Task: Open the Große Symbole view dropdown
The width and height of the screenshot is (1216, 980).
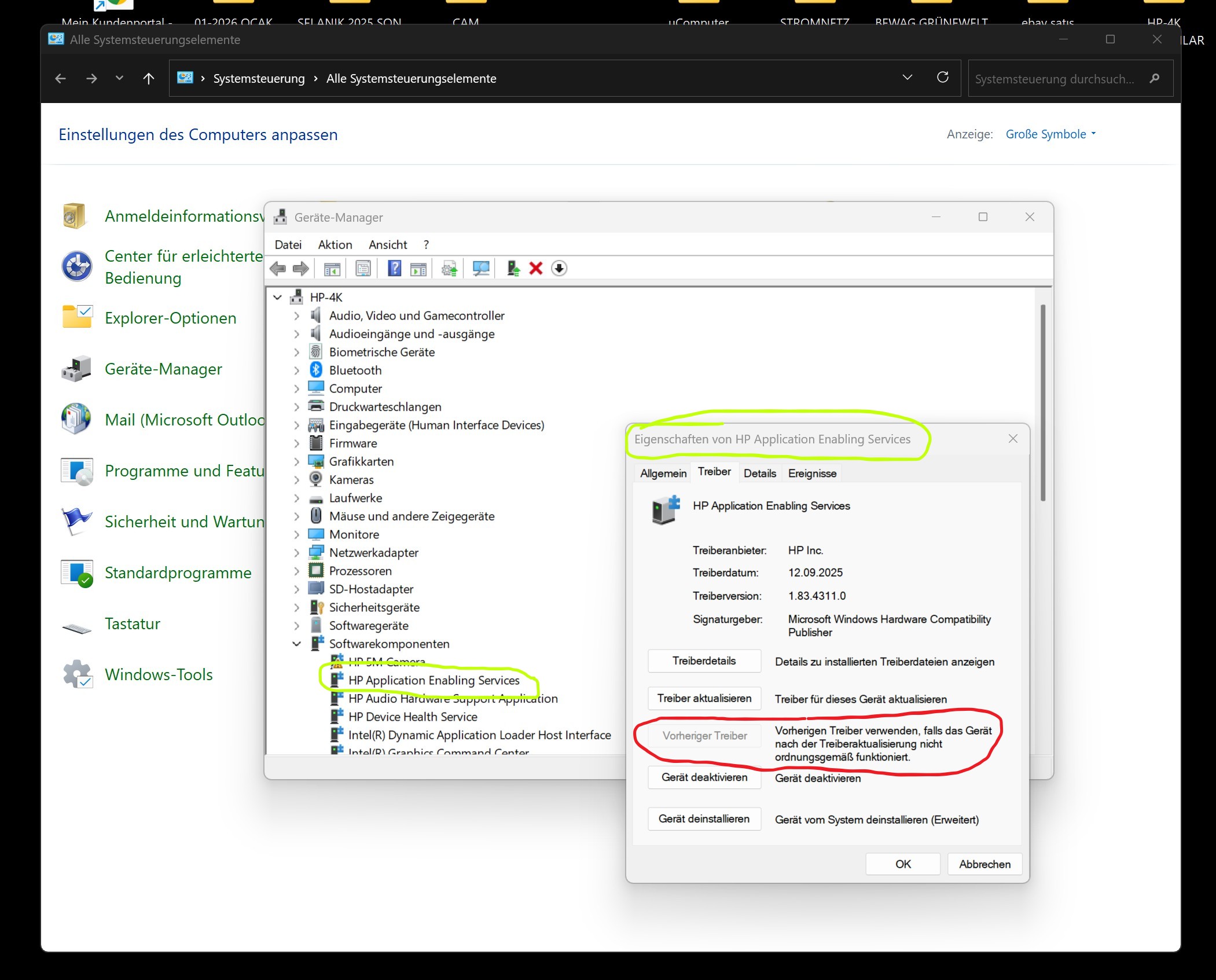Action: pyautogui.click(x=1050, y=134)
